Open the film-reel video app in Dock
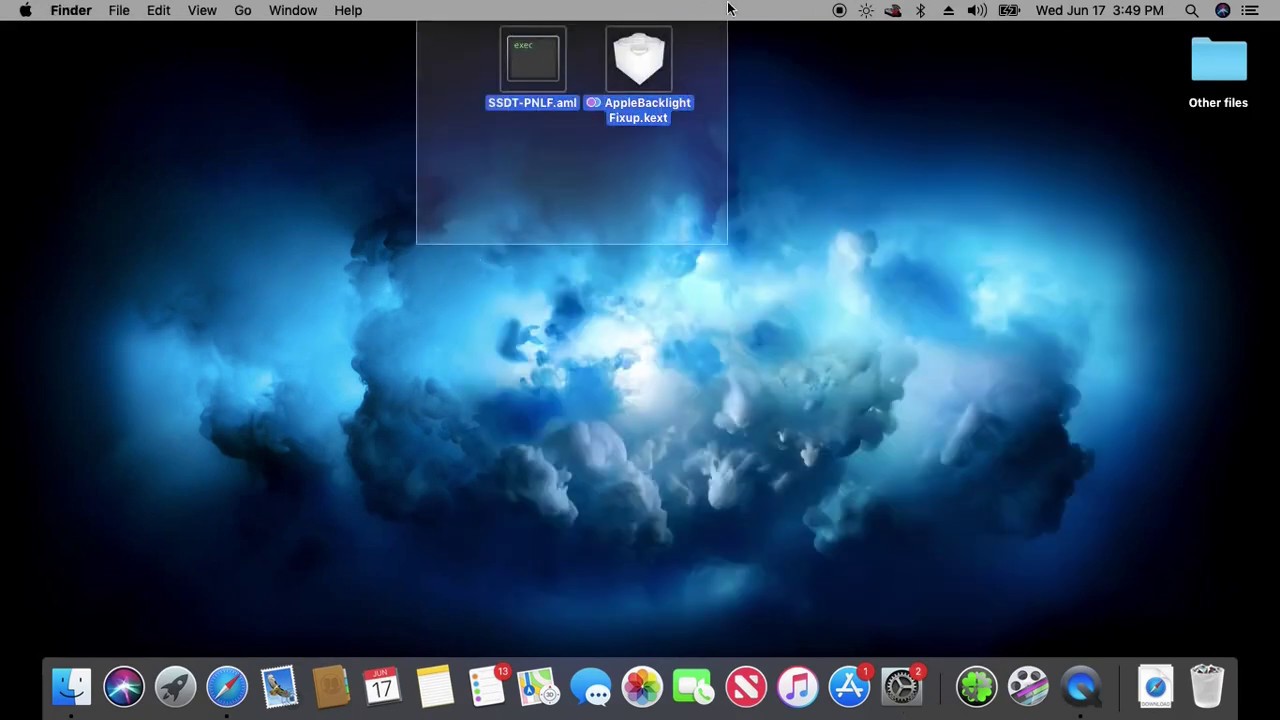The image size is (1280, 720). (1028, 687)
